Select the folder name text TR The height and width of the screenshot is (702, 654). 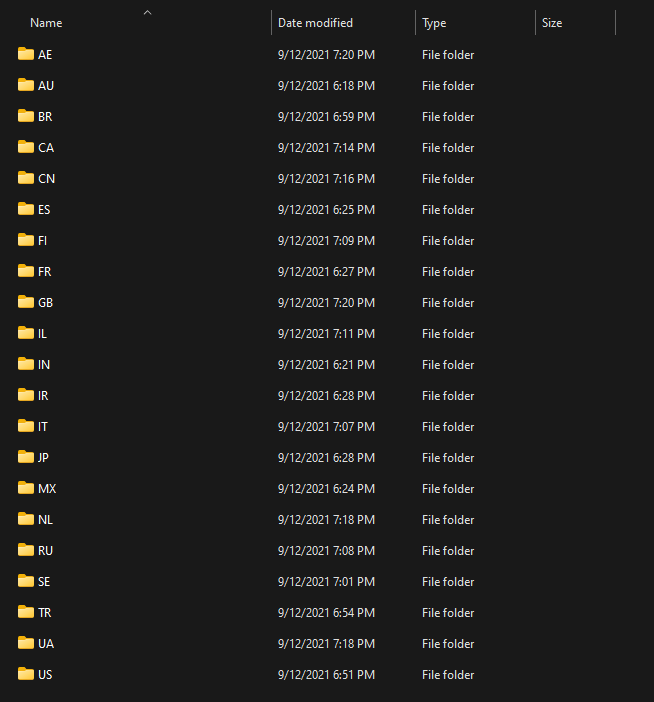44,612
